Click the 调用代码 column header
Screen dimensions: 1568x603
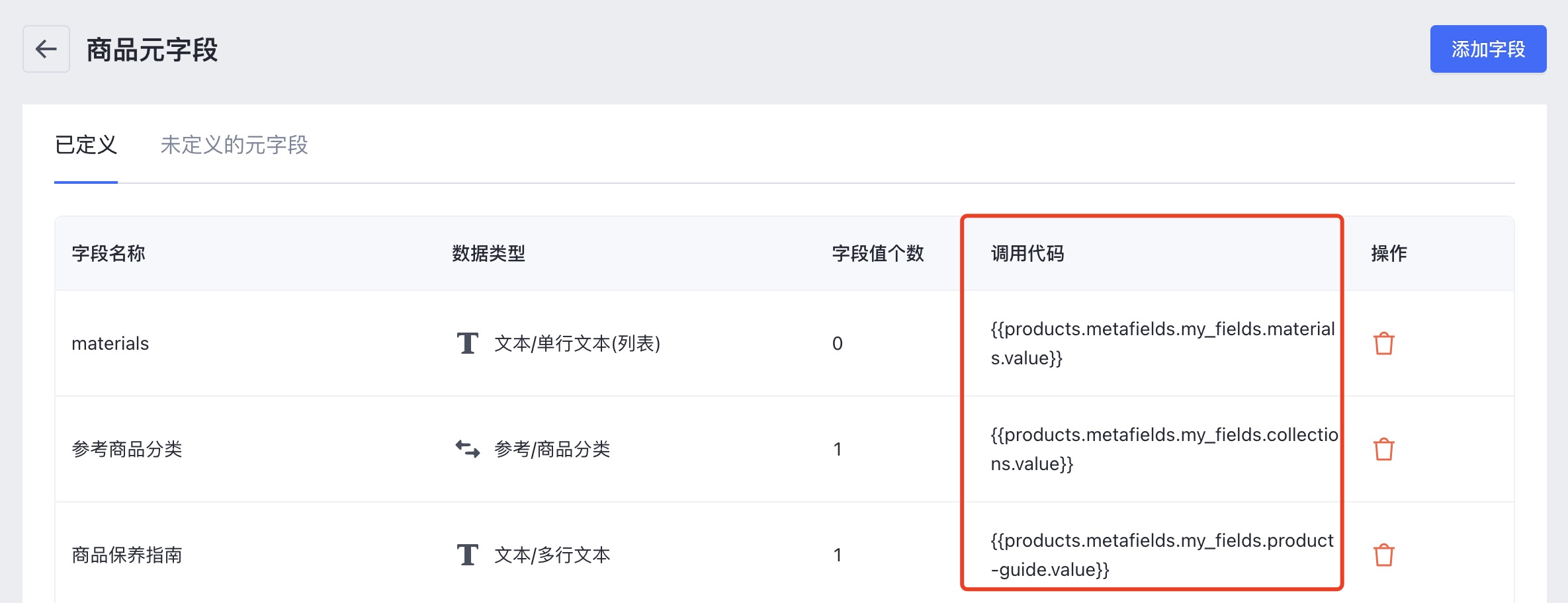(x=1027, y=253)
